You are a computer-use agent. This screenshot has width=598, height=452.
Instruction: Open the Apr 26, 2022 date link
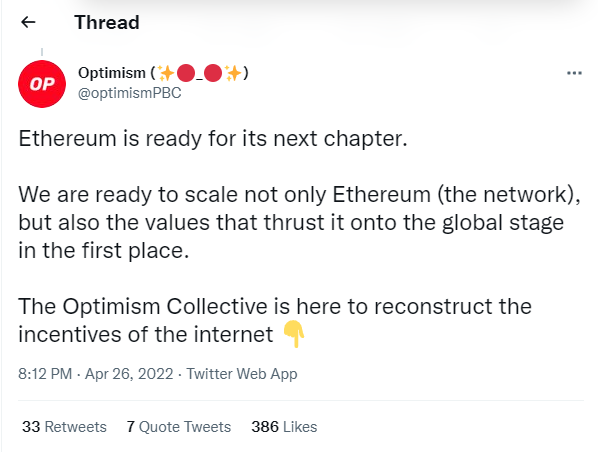129,374
